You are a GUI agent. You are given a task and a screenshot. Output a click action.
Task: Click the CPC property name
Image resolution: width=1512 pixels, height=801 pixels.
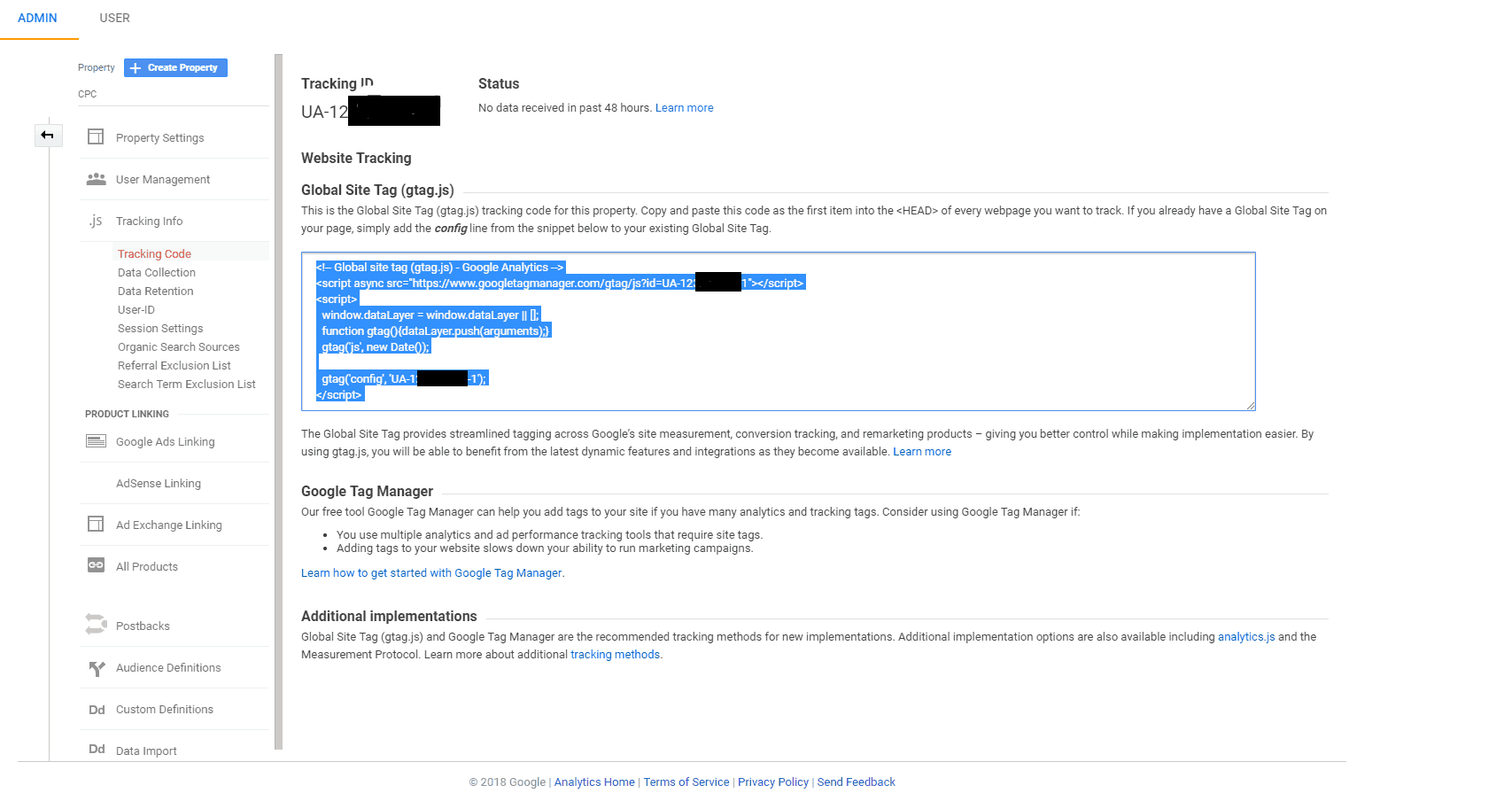(x=87, y=94)
